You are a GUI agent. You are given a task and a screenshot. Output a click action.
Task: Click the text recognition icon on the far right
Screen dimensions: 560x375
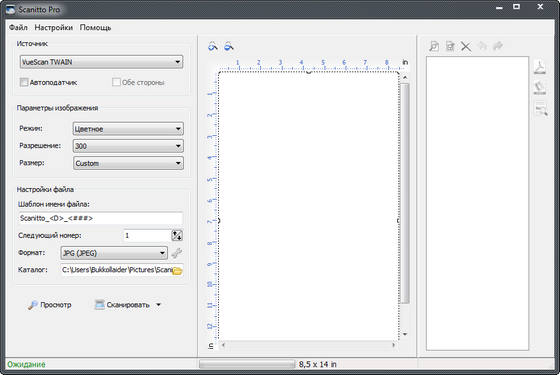pos(541,110)
